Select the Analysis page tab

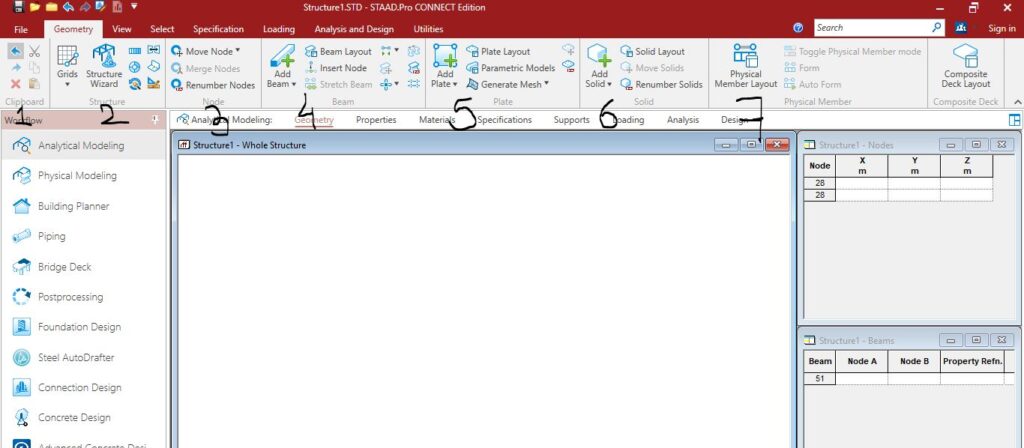tap(683, 120)
